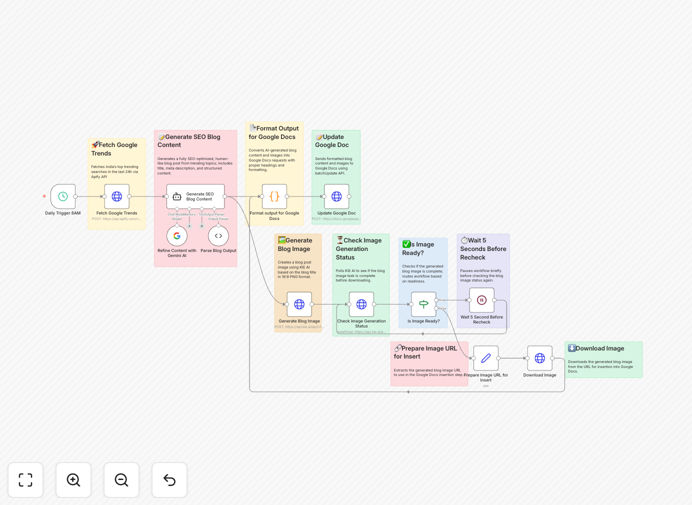Image resolution: width=692 pixels, height=505 pixels.
Task: Click the output connector of Daily Trigger 8AM
Action: (76, 196)
